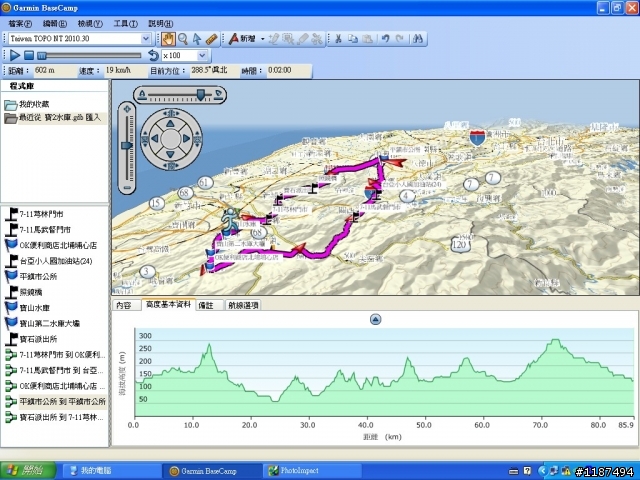The width and height of the screenshot is (640, 480).
Task: Click the Interstate 1 shield on map
Action: (x=477, y=138)
